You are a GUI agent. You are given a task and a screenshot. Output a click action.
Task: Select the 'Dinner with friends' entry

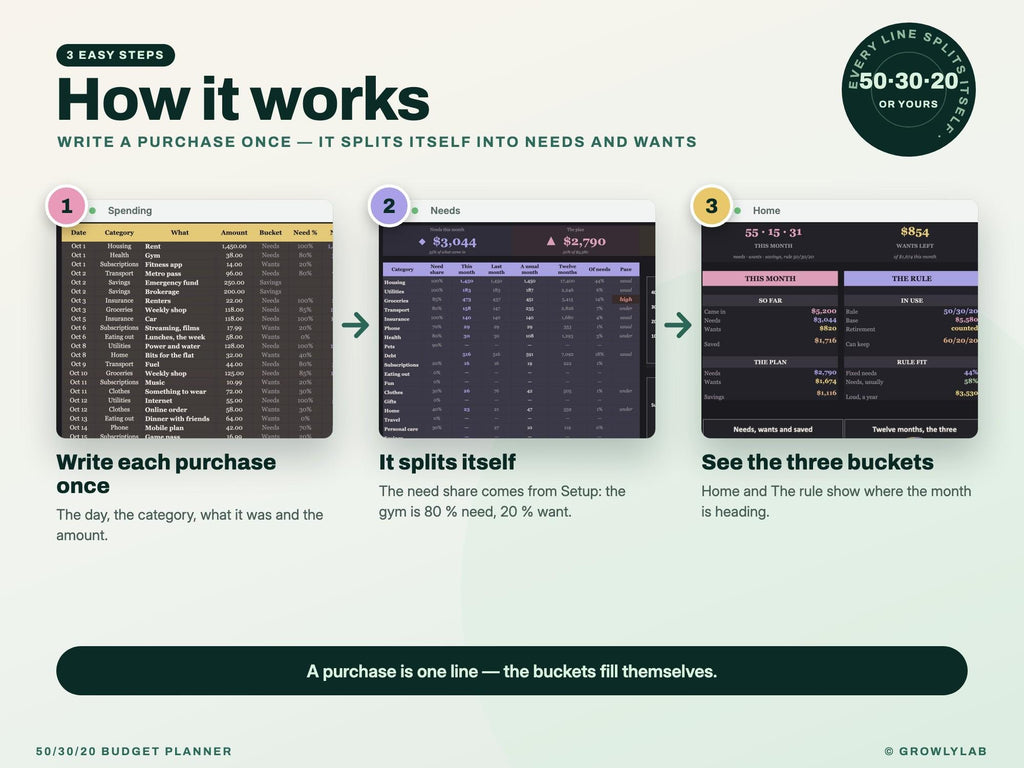pos(177,419)
